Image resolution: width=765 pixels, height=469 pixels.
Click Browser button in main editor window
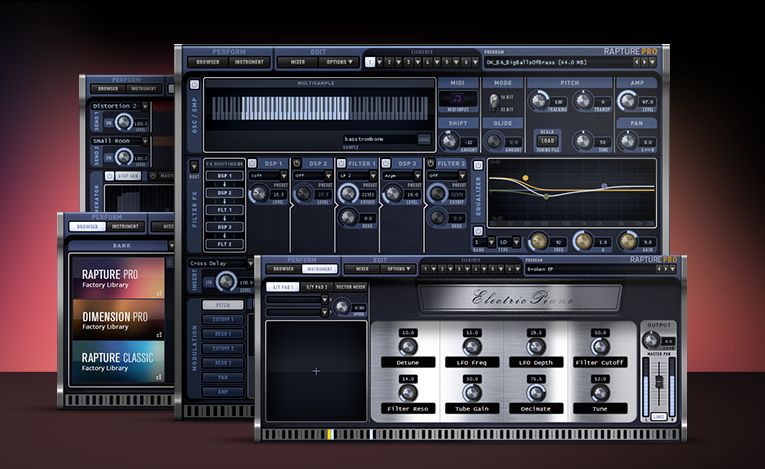tap(208, 62)
